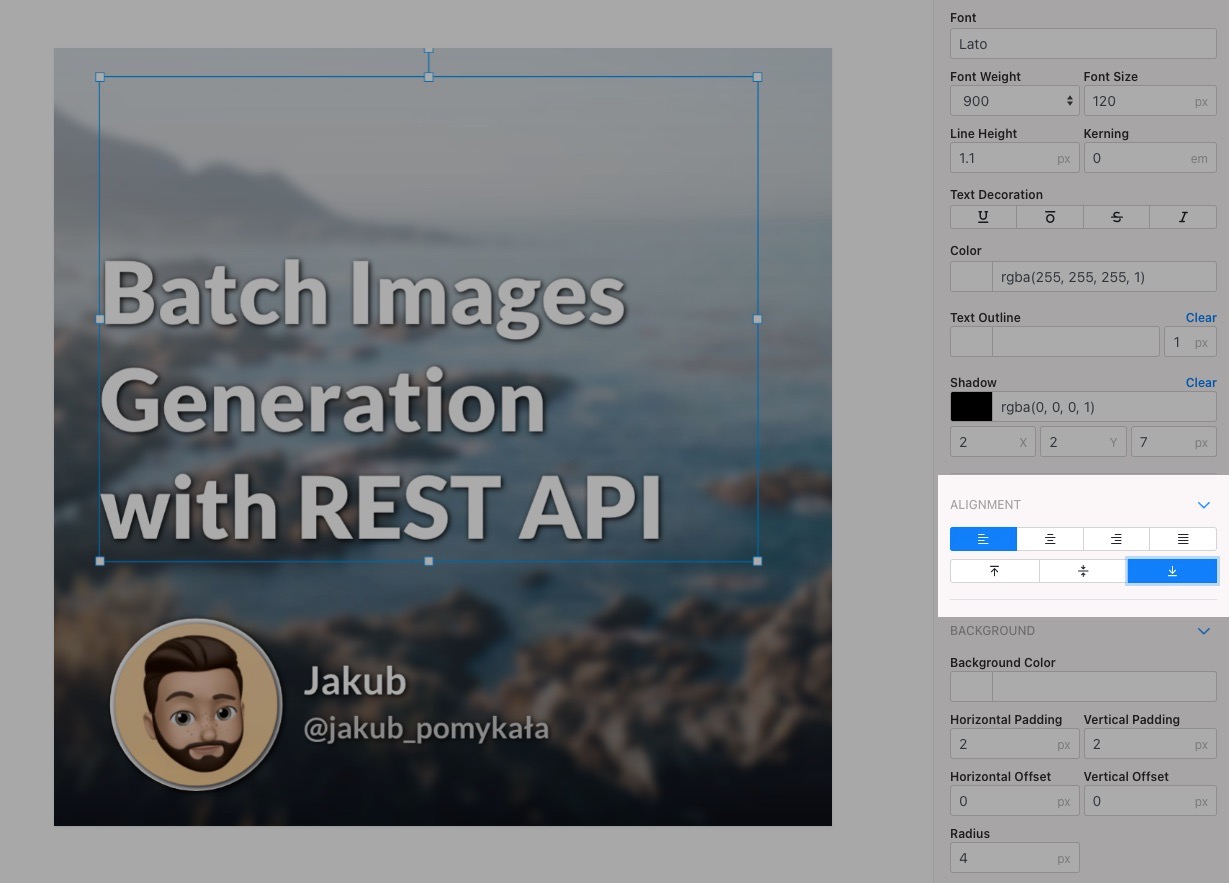Align text to bottom vertically
Screen dimensions: 1229x883
(1172, 571)
